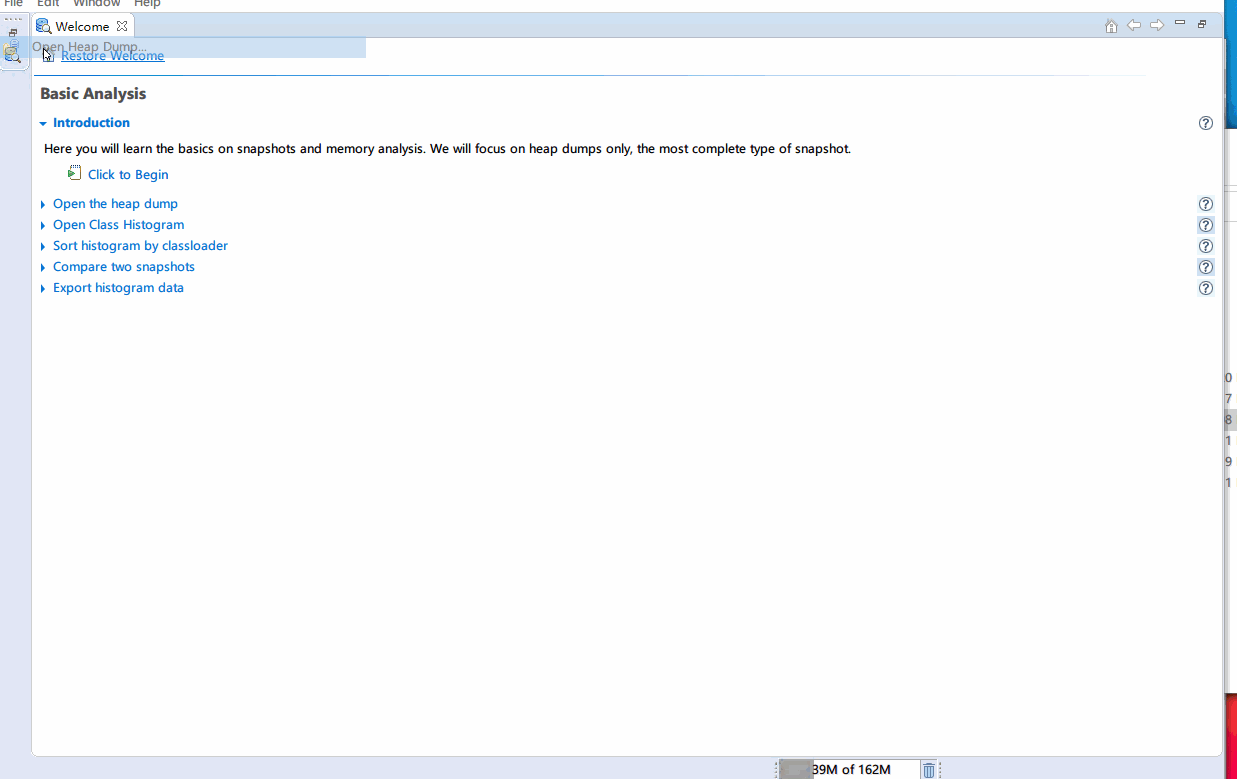Expand the Open Class Histogram arrow
The height and width of the screenshot is (779, 1237).
coord(43,226)
